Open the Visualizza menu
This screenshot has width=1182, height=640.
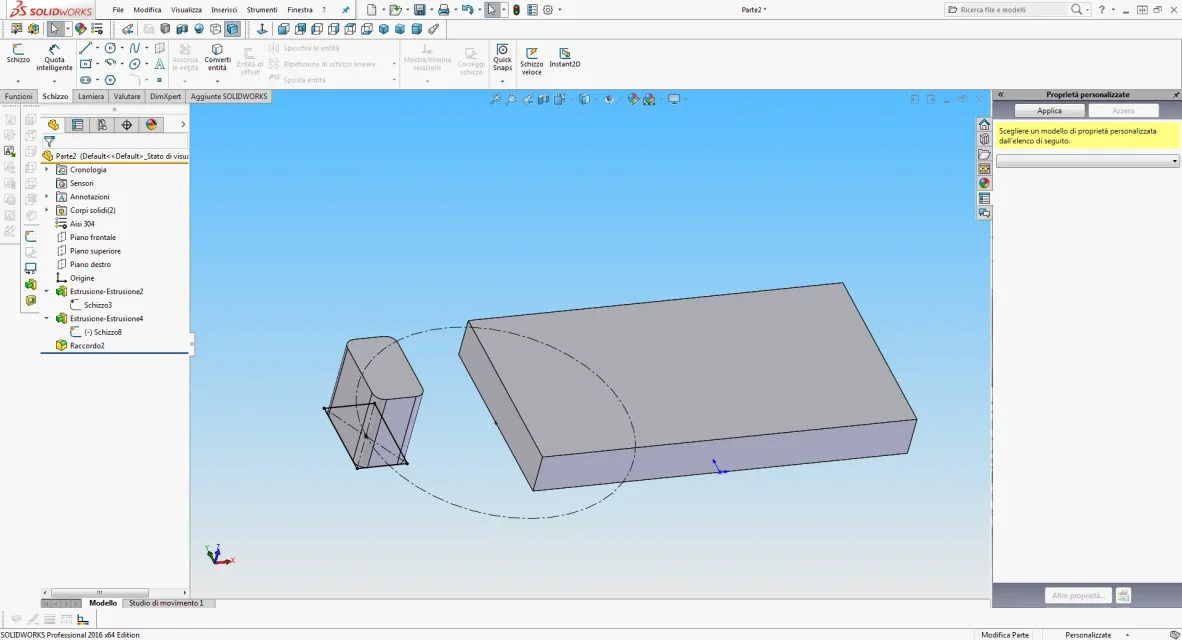pos(186,10)
